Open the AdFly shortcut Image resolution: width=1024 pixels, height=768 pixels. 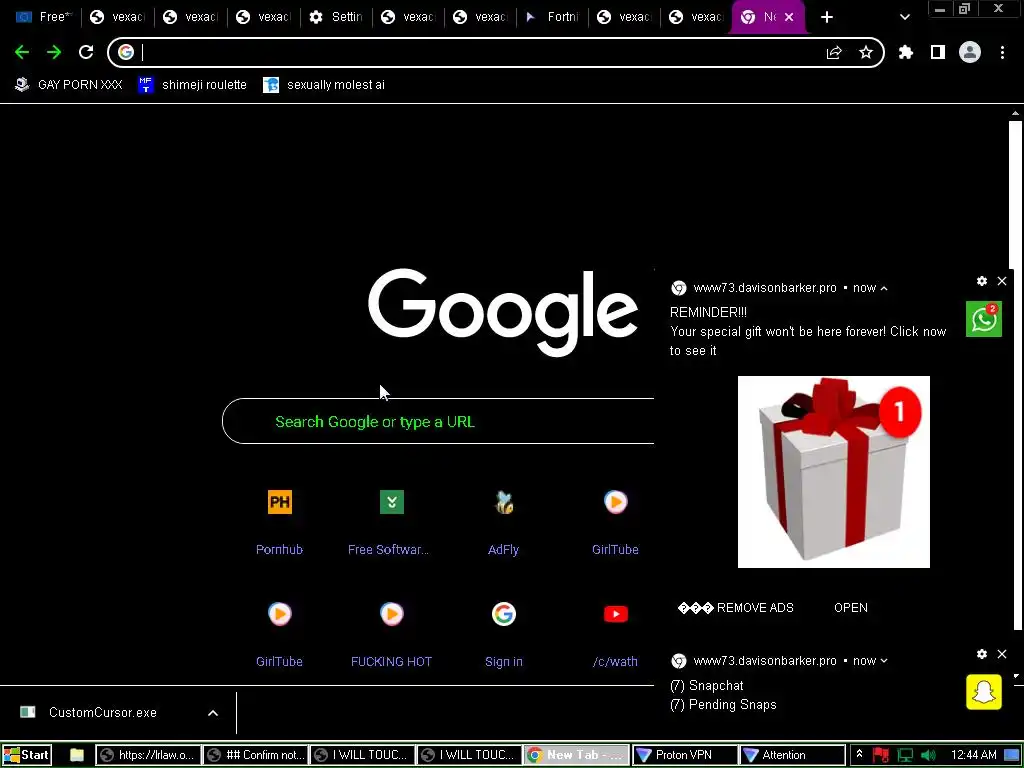pos(504,522)
